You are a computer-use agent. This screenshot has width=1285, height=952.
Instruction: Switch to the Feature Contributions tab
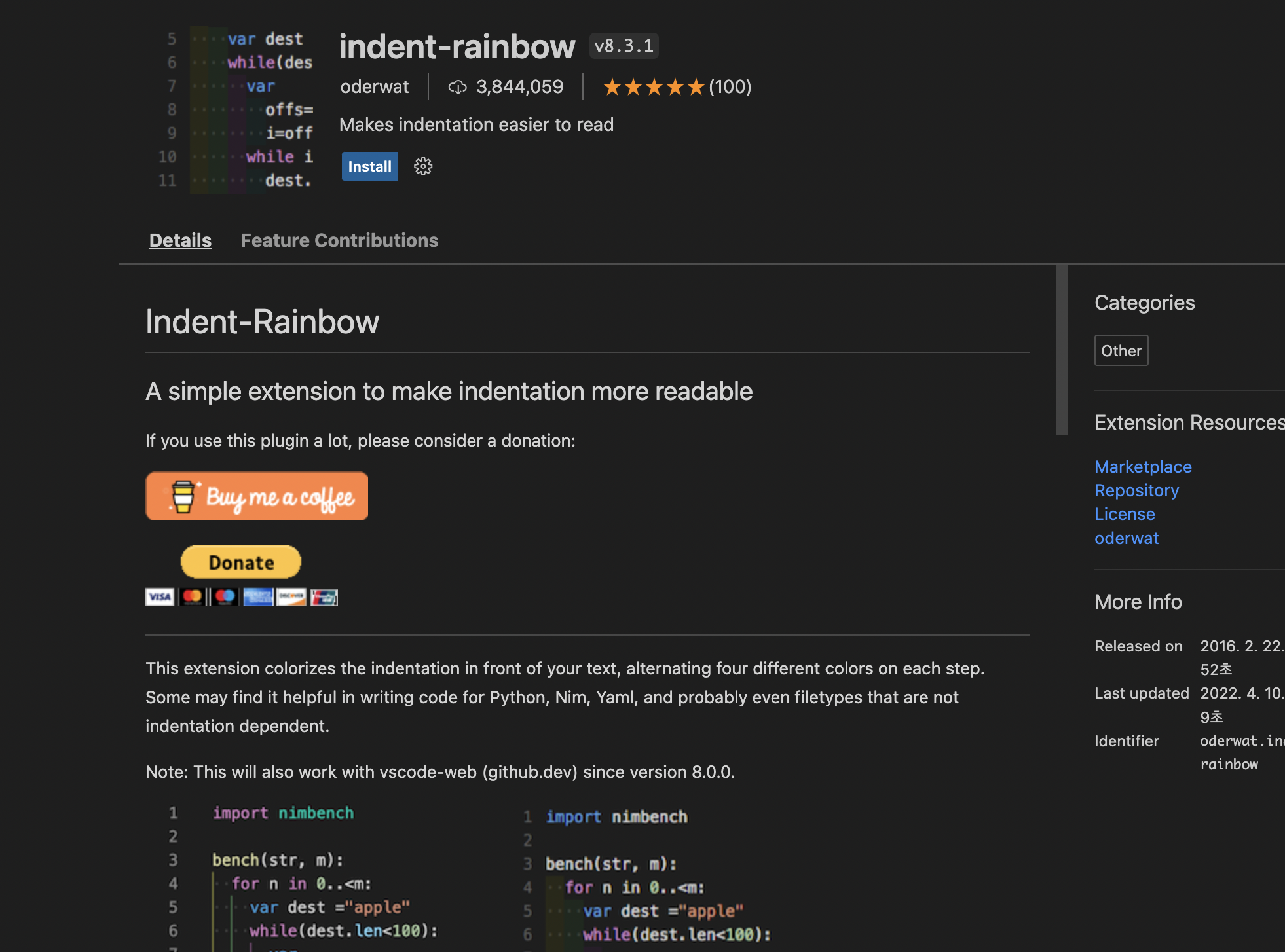(339, 240)
